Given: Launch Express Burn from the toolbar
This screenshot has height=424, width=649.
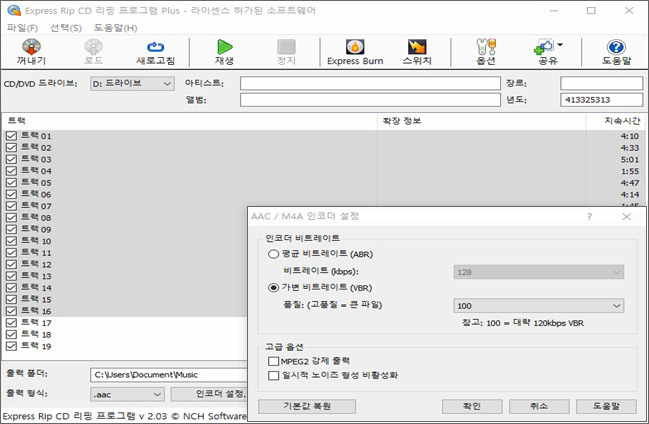Looking at the screenshot, I should 355,47.
